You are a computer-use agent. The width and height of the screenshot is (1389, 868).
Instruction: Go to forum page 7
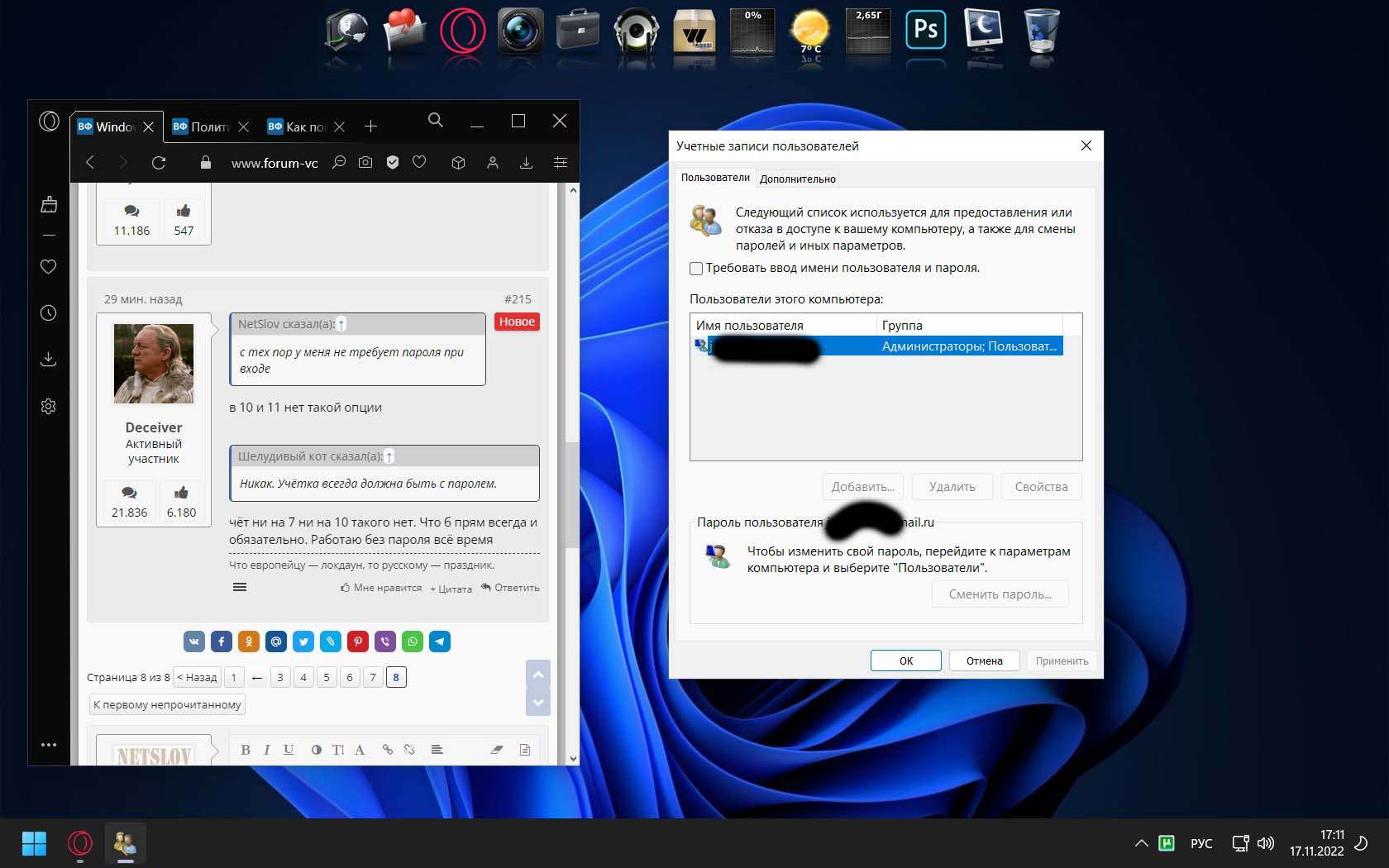click(x=373, y=678)
